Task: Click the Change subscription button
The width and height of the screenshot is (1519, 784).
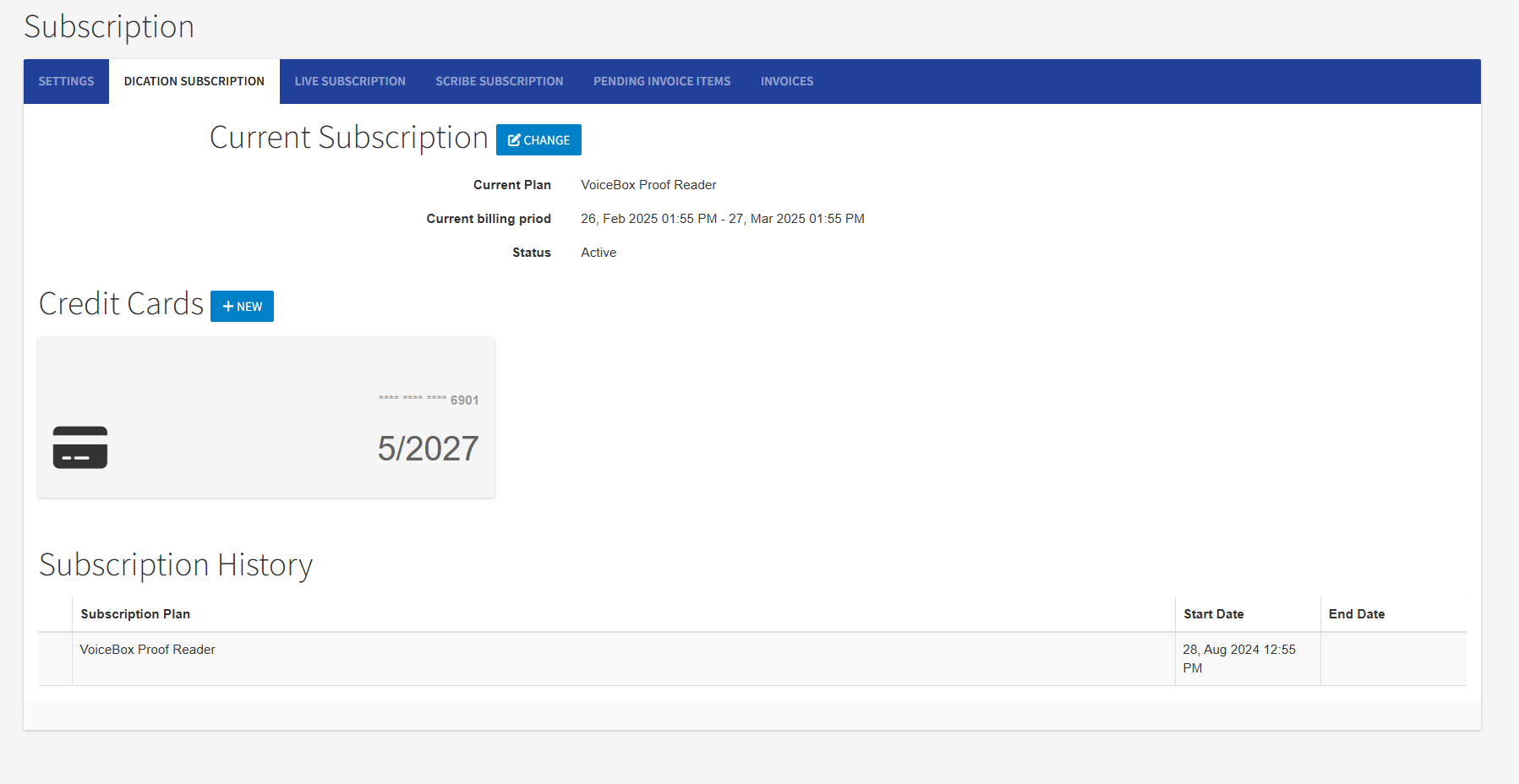Action: tap(538, 140)
